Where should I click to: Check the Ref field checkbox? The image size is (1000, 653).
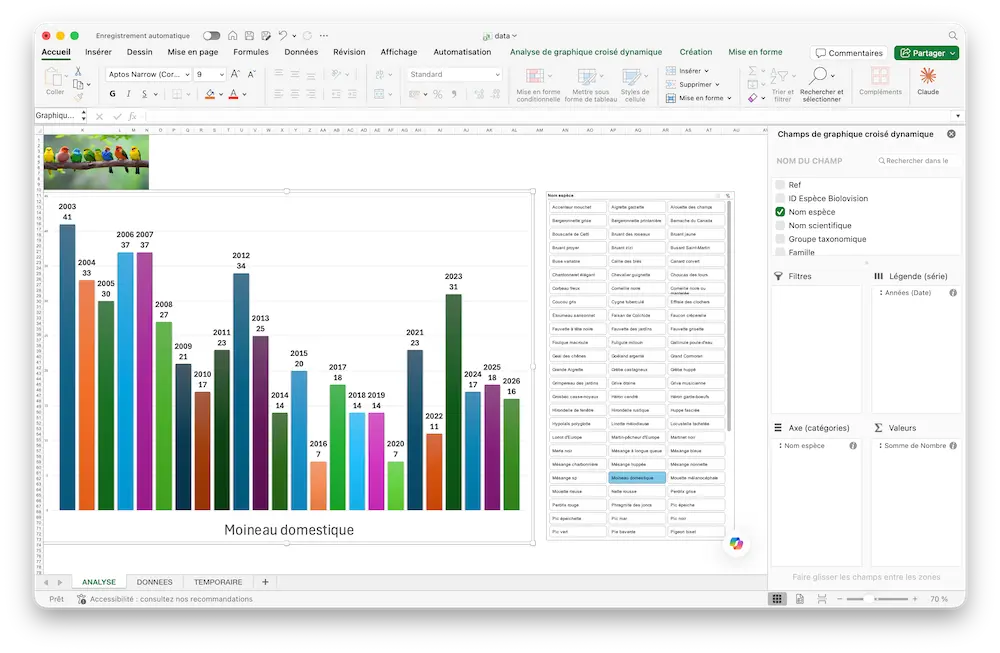(780, 185)
